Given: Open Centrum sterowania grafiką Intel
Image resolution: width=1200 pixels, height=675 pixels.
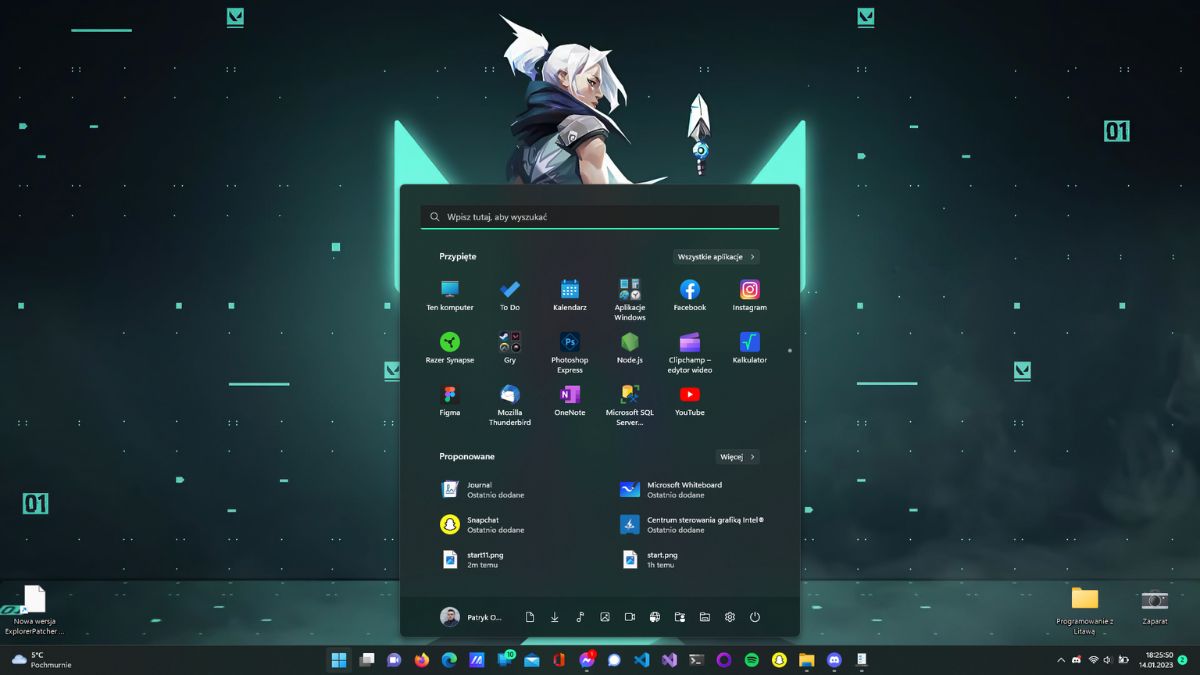Looking at the screenshot, I should [x=690, y=525].
